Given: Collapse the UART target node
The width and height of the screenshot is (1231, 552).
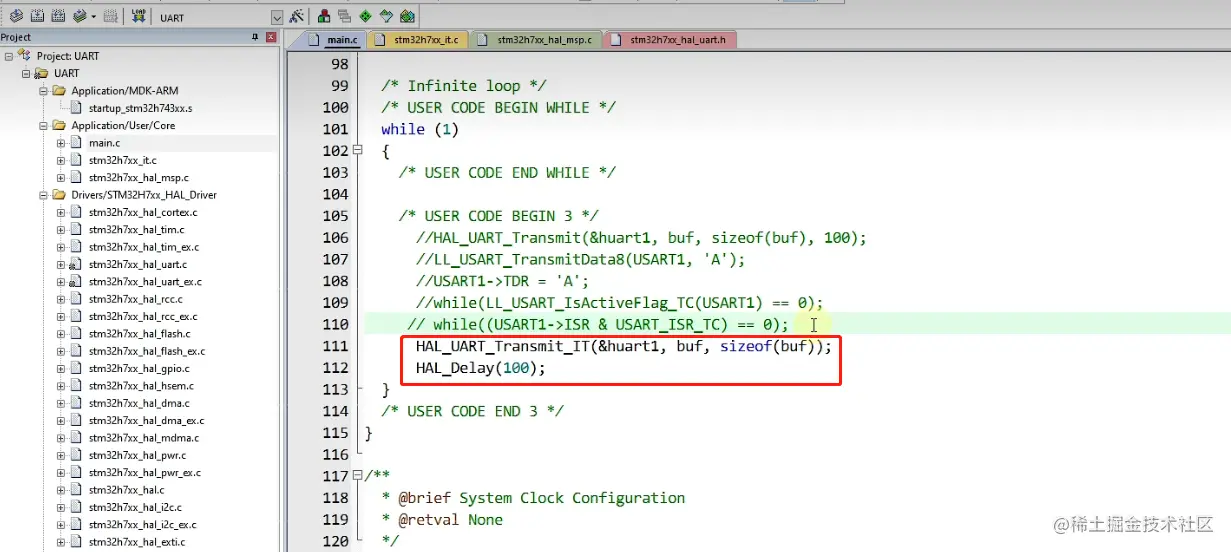Looking at the screenshot, I should click(26, 73).
